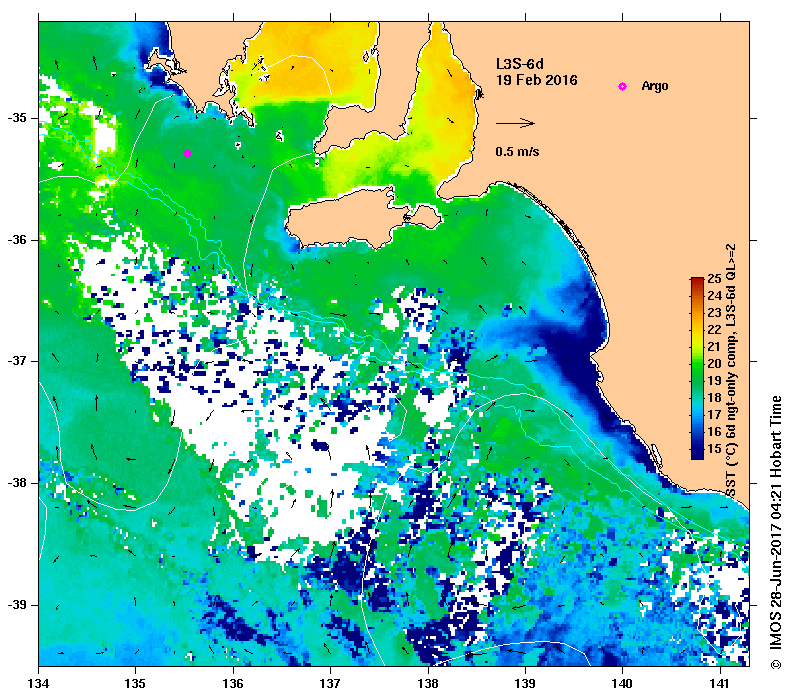Click the longitude axis label '141'

pyautogui.click(x=720, y=684)
